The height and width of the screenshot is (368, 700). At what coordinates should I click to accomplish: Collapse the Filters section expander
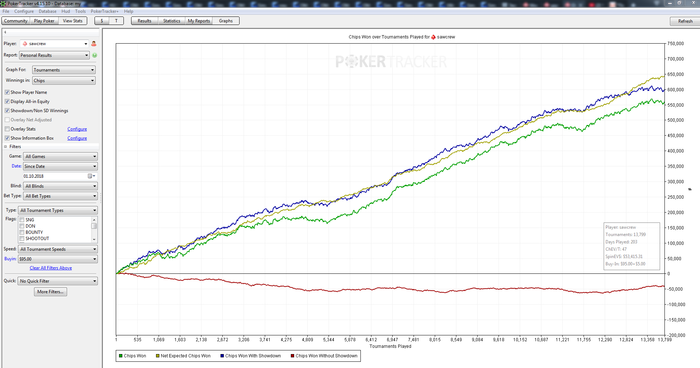[x=6, y=146]
